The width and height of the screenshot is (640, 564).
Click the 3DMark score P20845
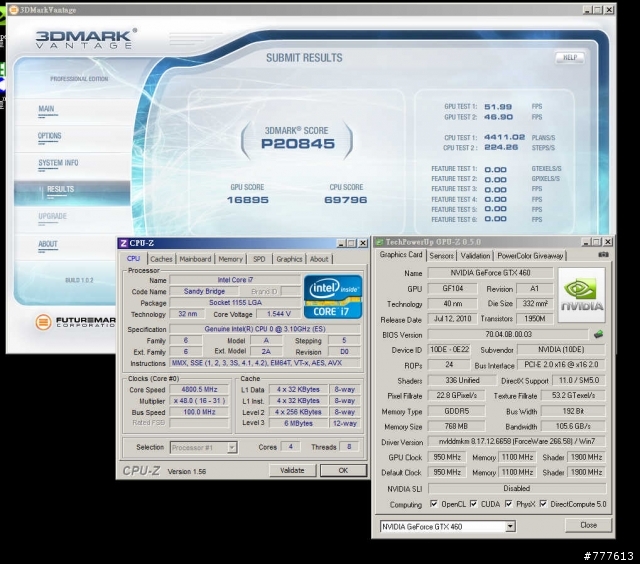pyautogui.click(x=298, y=144)
